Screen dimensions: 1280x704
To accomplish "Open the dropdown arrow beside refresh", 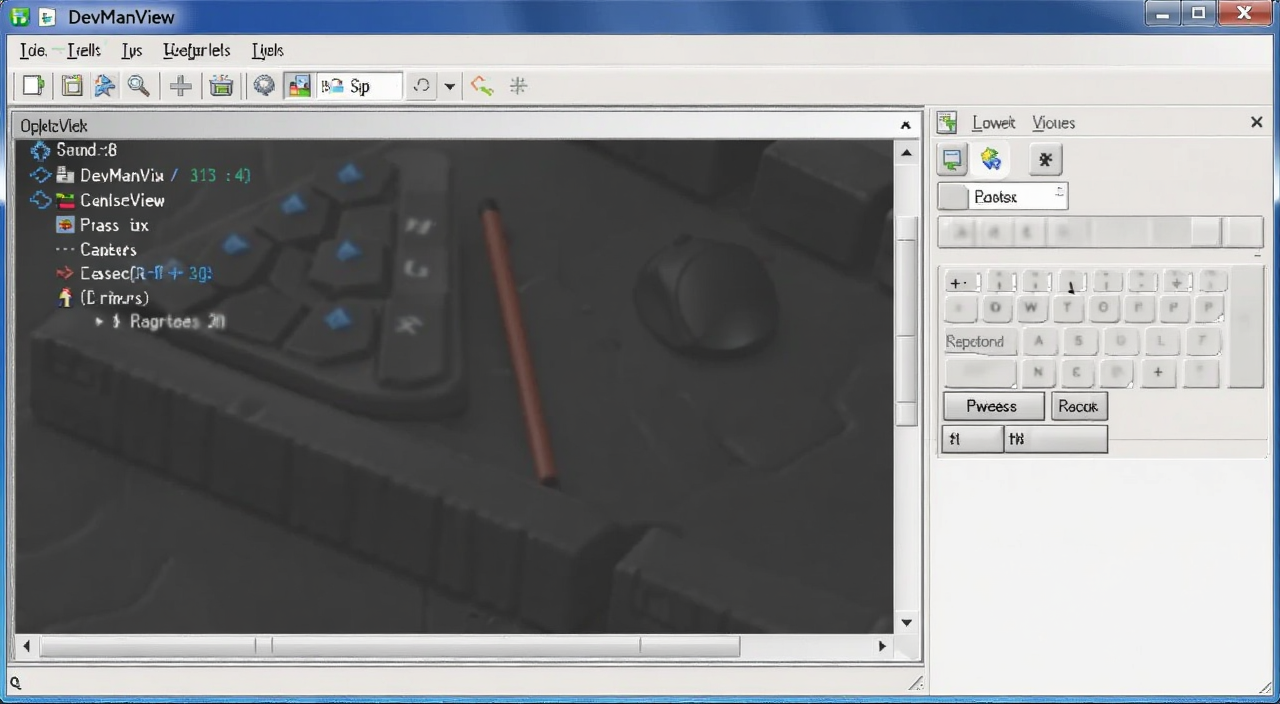I will click(450, 87).
